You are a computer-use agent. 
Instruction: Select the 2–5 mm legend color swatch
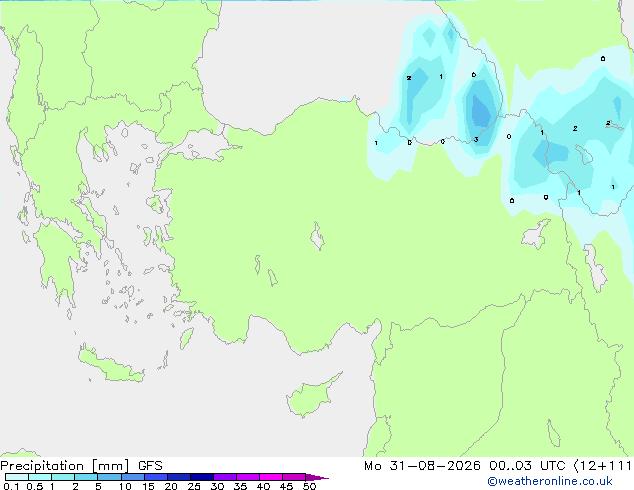pos(86,477)
